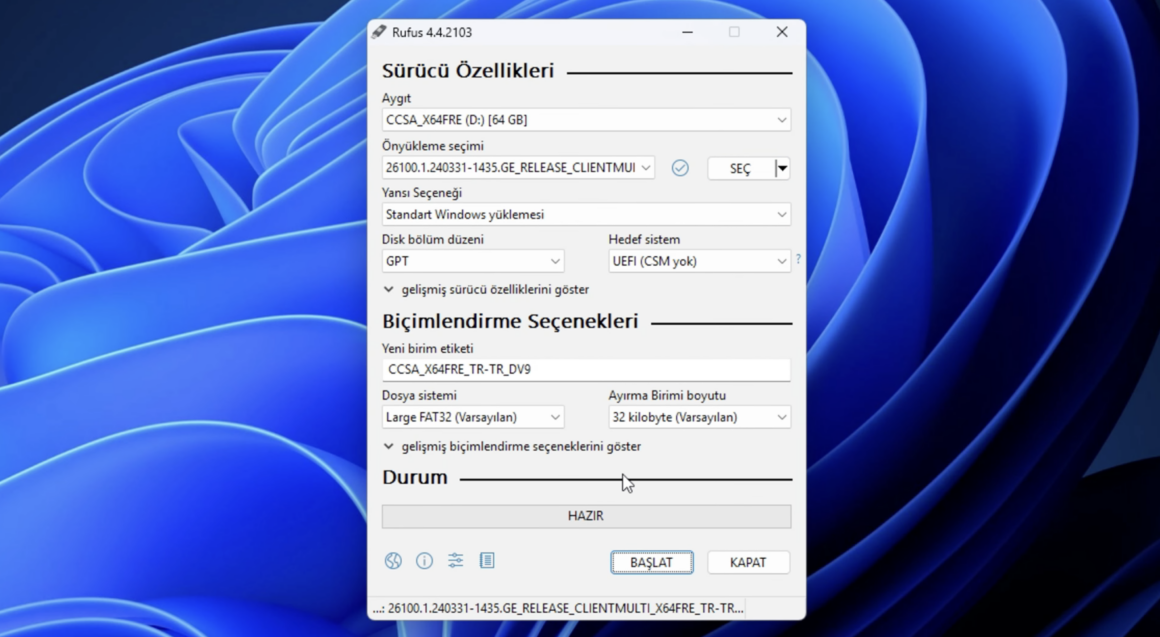Open the Yansı Seçeneği dropdown

click(x=586, y=215)
